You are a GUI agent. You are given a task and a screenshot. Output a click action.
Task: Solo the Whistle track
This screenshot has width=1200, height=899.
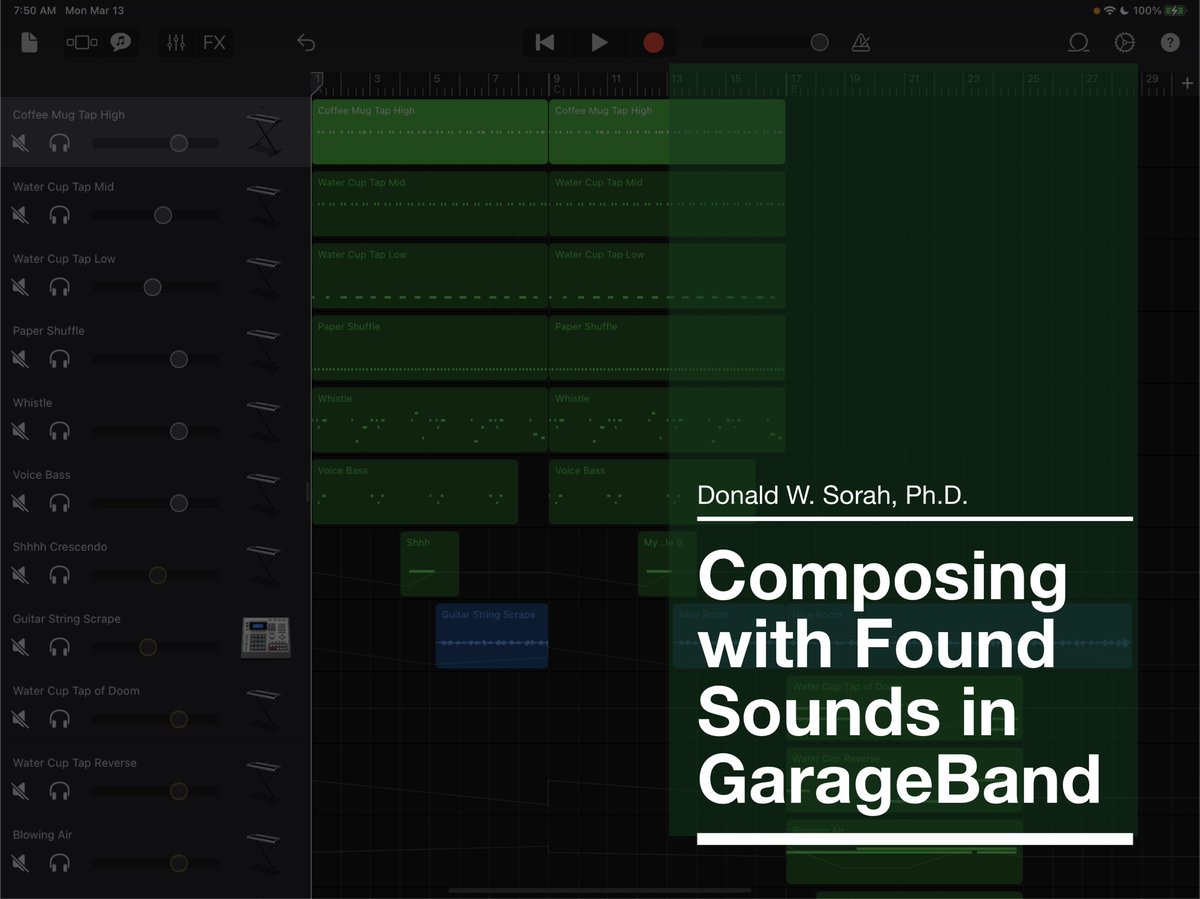pos(60,431)
